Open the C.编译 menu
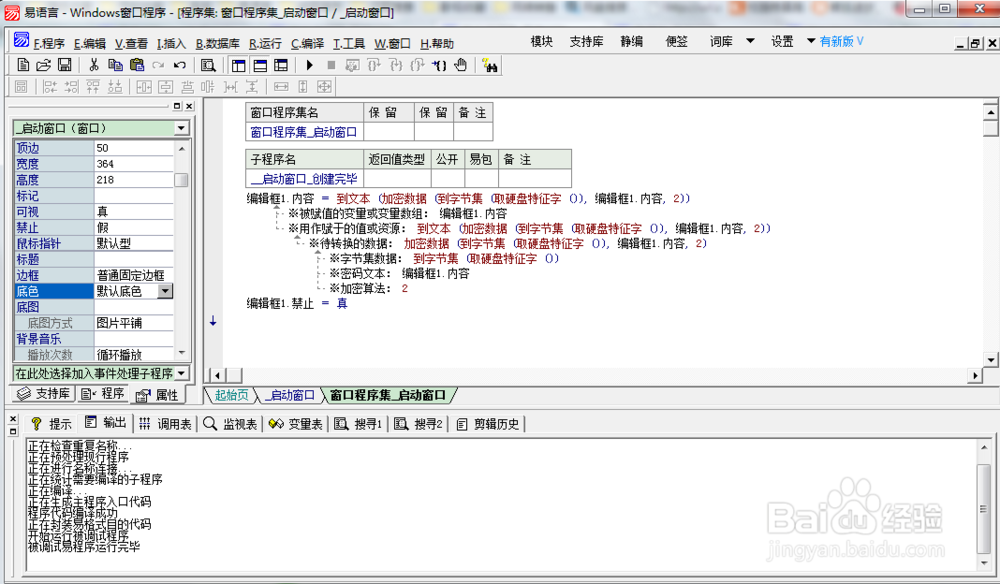 pos(307,43)
